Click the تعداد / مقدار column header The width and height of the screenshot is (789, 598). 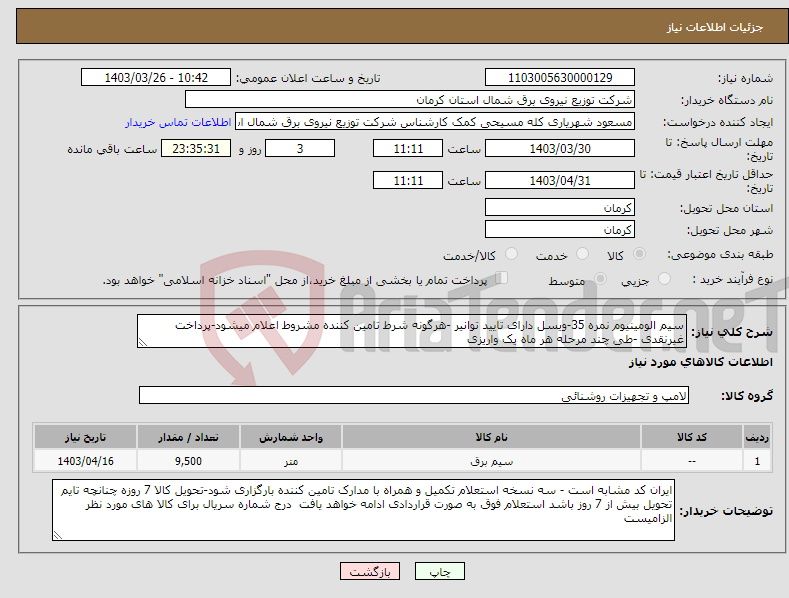(x=188, y=437)
